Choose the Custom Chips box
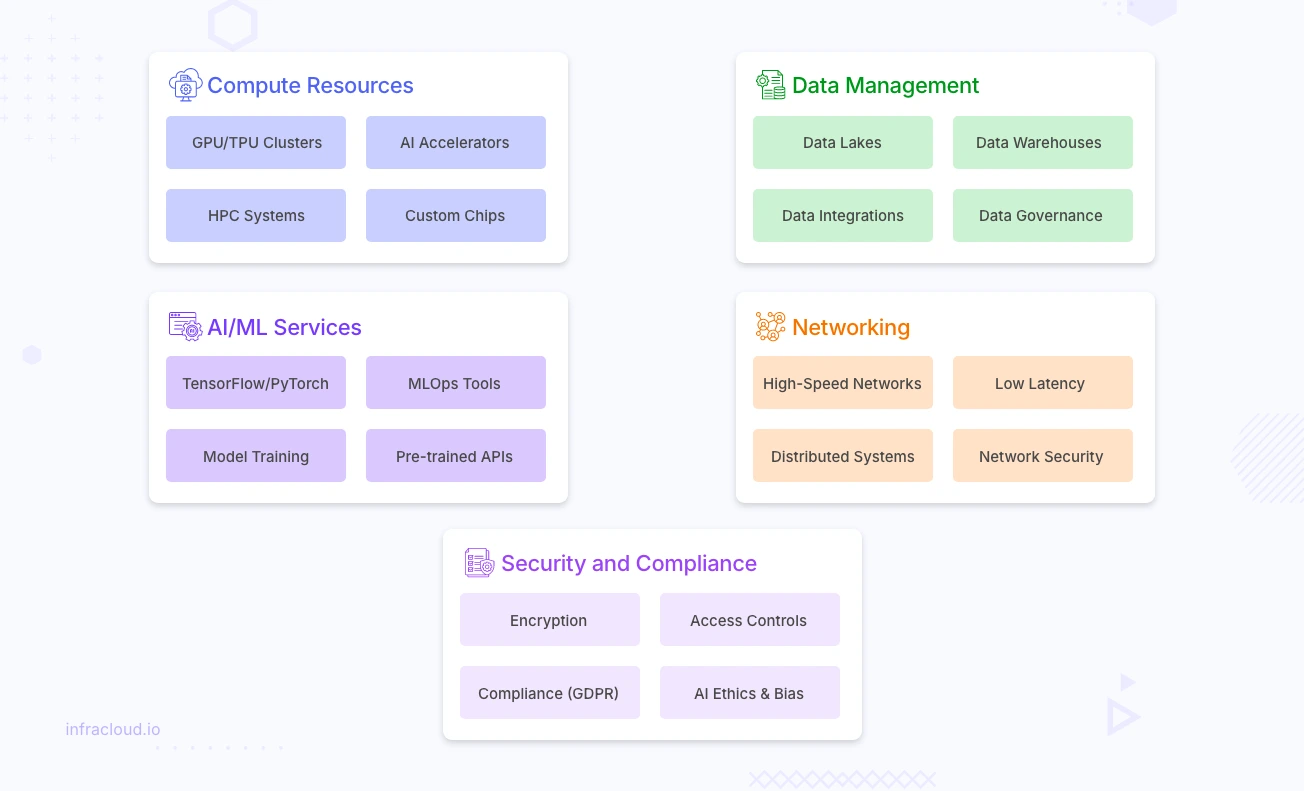1304x791 pixels. [x=456, y=216]
